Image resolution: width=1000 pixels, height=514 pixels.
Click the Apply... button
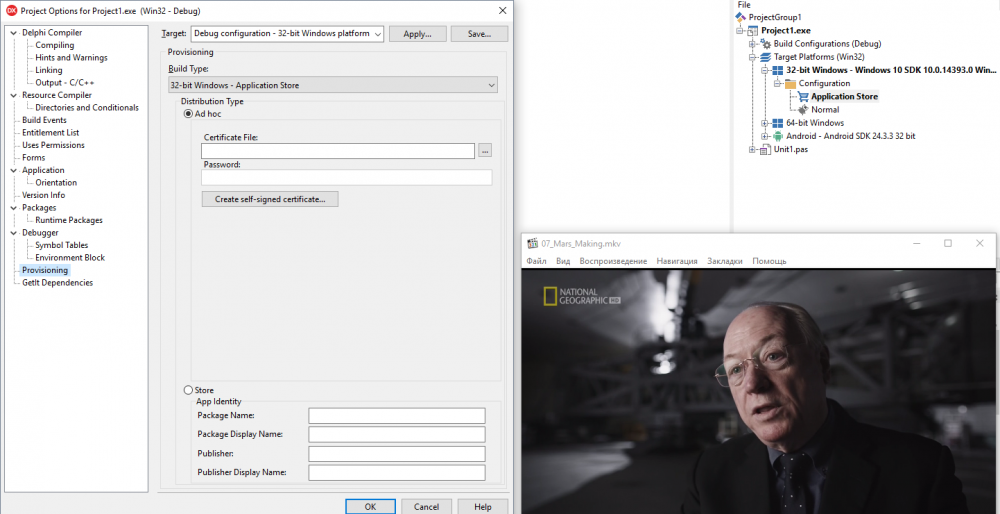(x=417, y=34)
